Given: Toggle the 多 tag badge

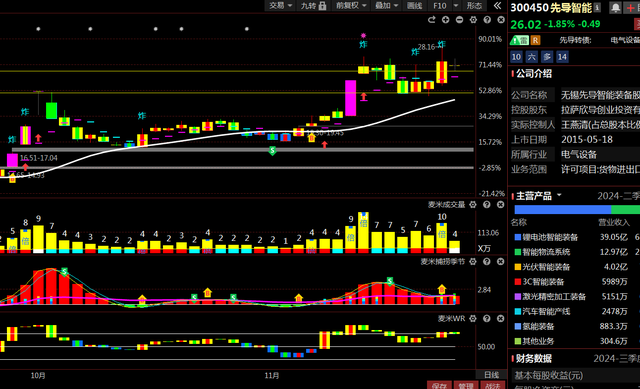Looking at the screenshot, I should coord(547,57).
